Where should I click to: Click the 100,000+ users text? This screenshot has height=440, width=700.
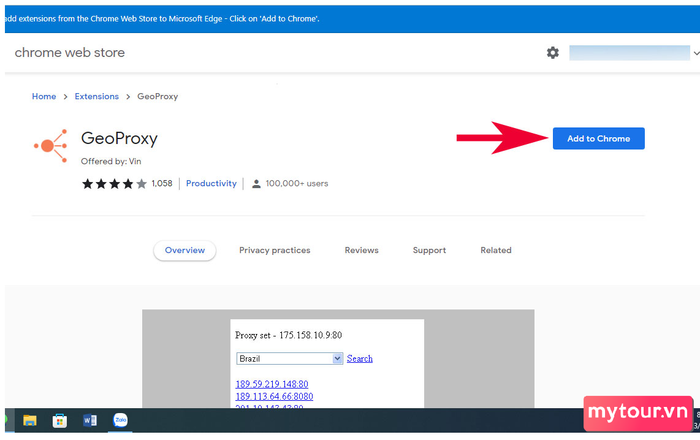click(297, 183)
